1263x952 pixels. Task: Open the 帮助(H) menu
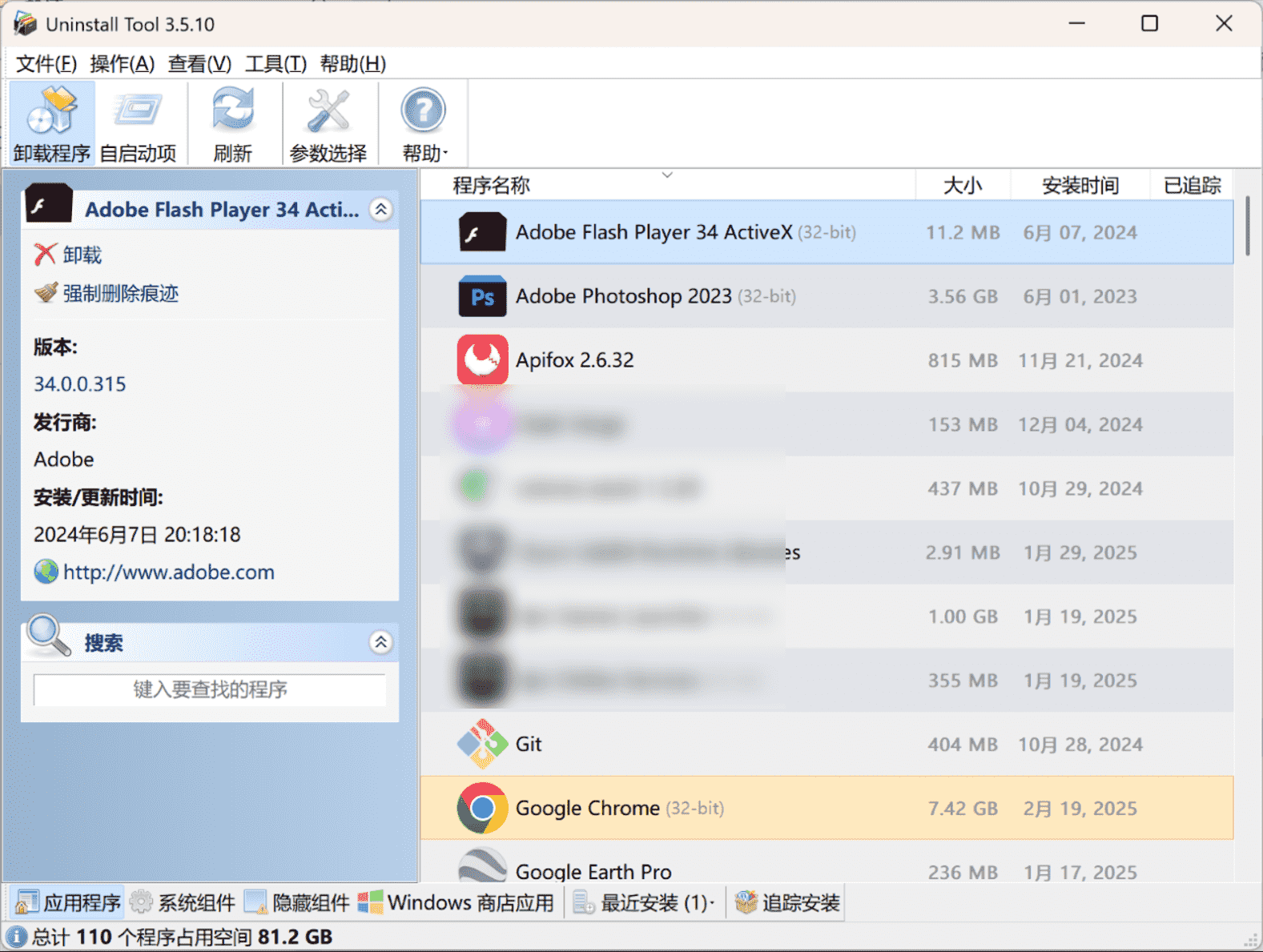tap(353, 63)
